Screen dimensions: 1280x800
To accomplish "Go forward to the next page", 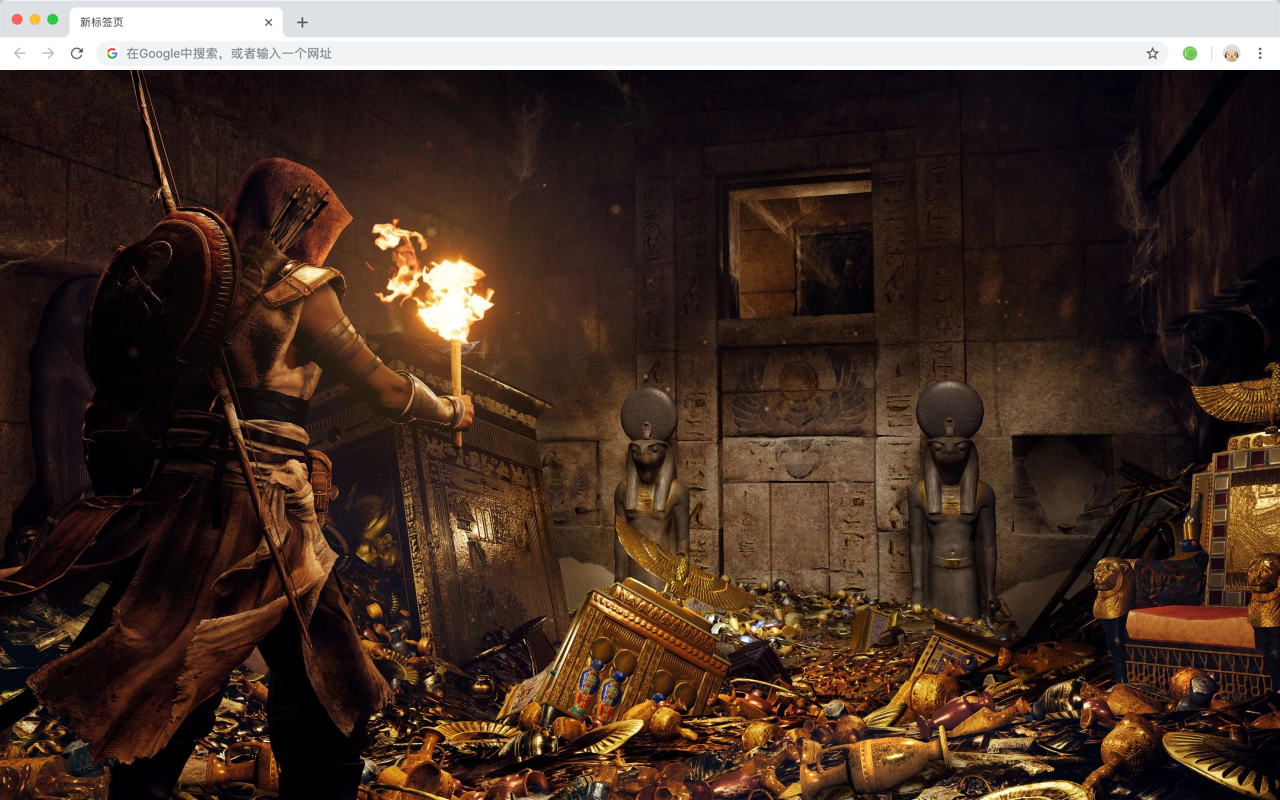I will click(x=48, y=53).
